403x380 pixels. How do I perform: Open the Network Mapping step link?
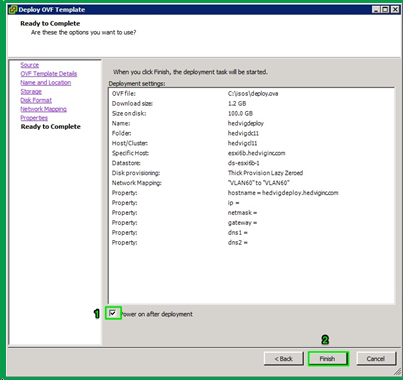[43, 109]
